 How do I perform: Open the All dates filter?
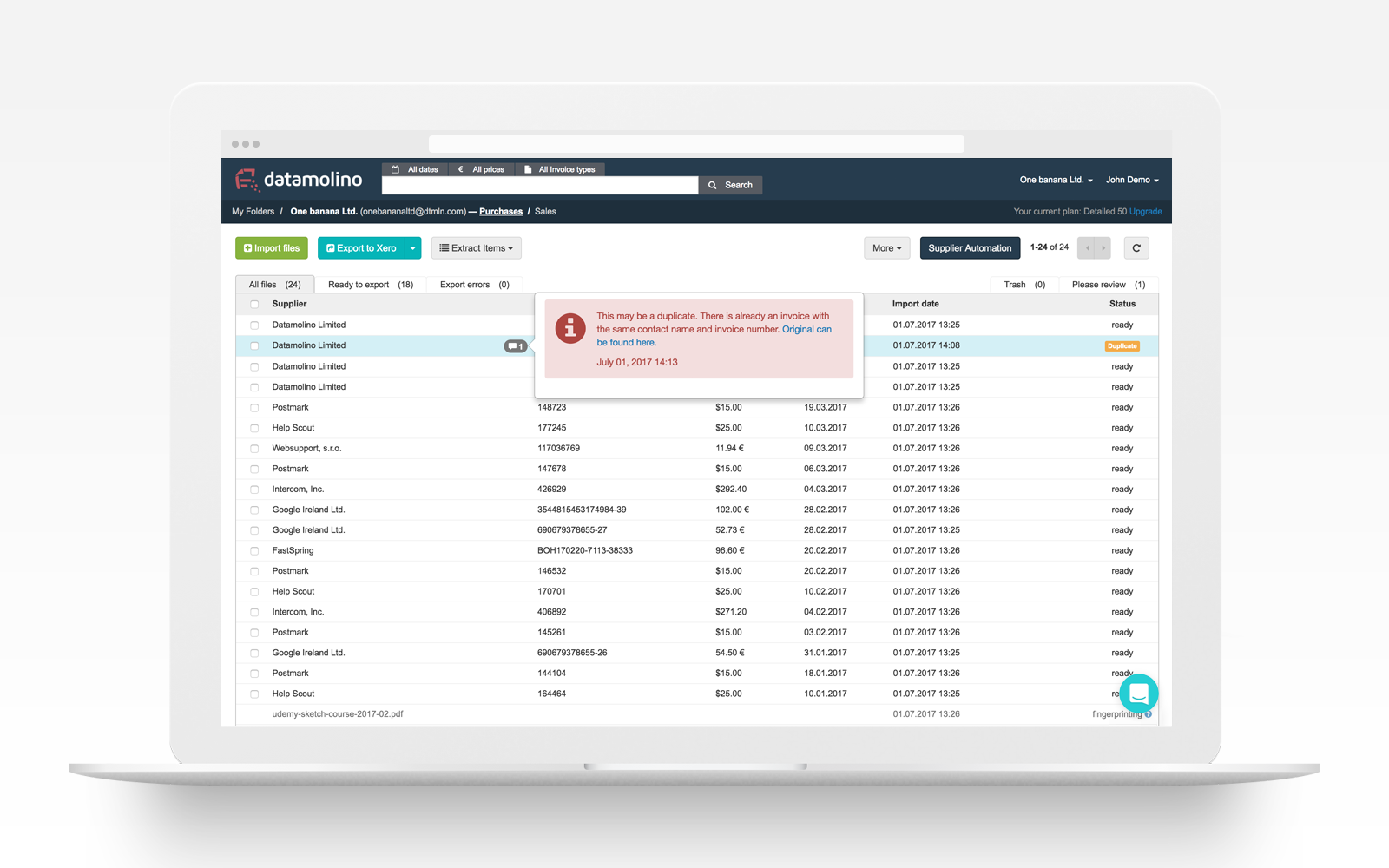[x=415, y=169]
